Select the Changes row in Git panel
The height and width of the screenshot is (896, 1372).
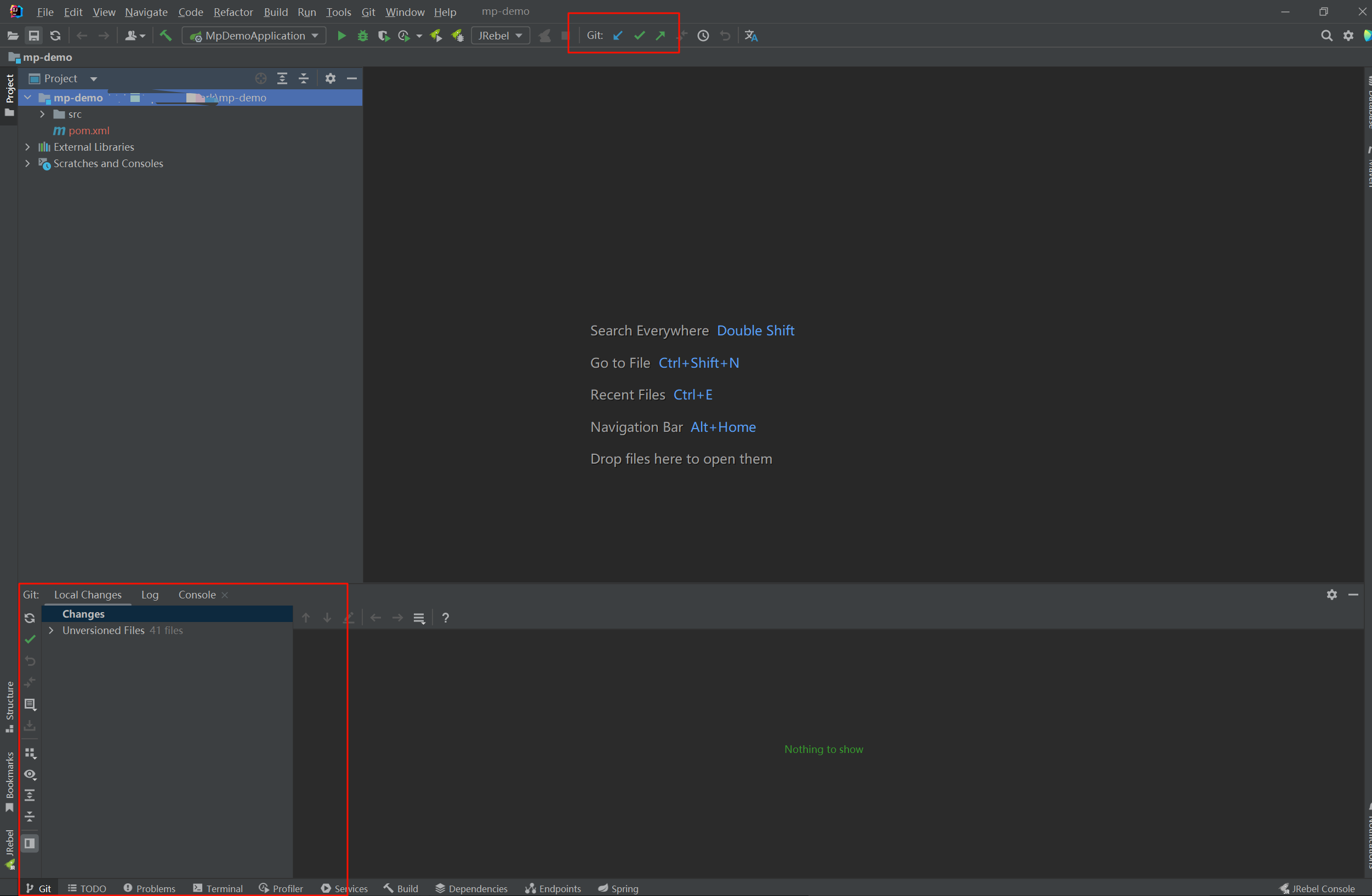(x=167, y=614)
